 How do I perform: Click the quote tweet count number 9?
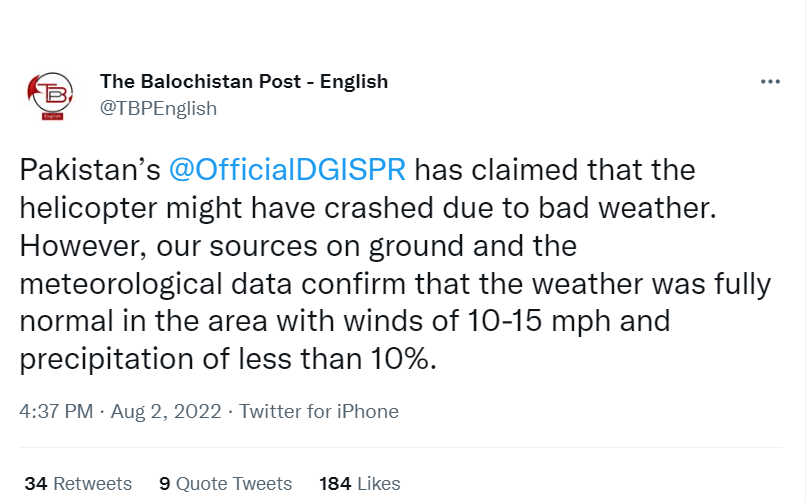[x=164, y=484]
